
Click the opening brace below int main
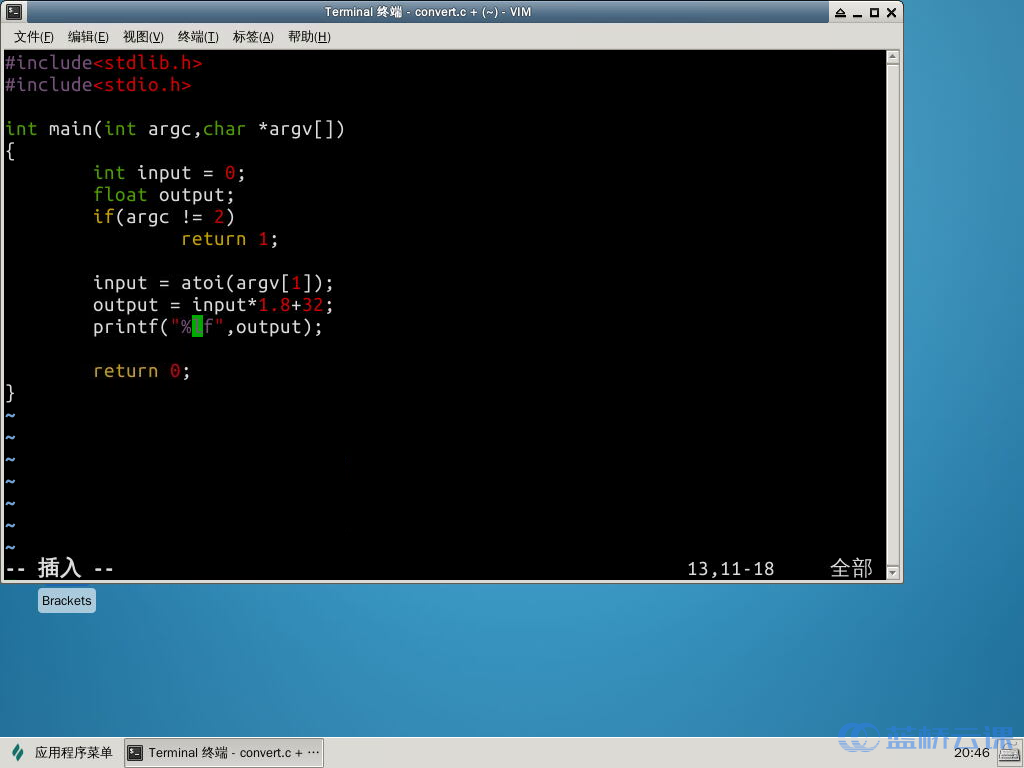tap(10, 151)
